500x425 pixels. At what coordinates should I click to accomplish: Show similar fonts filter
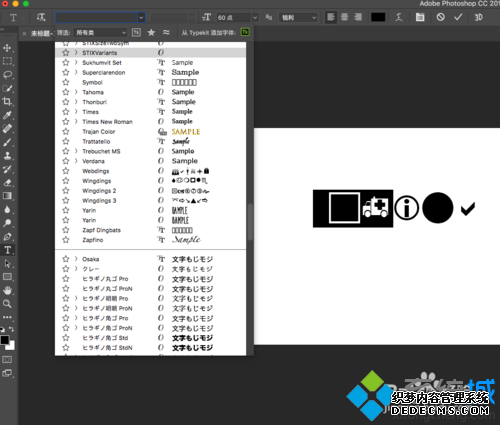[166, 32]
